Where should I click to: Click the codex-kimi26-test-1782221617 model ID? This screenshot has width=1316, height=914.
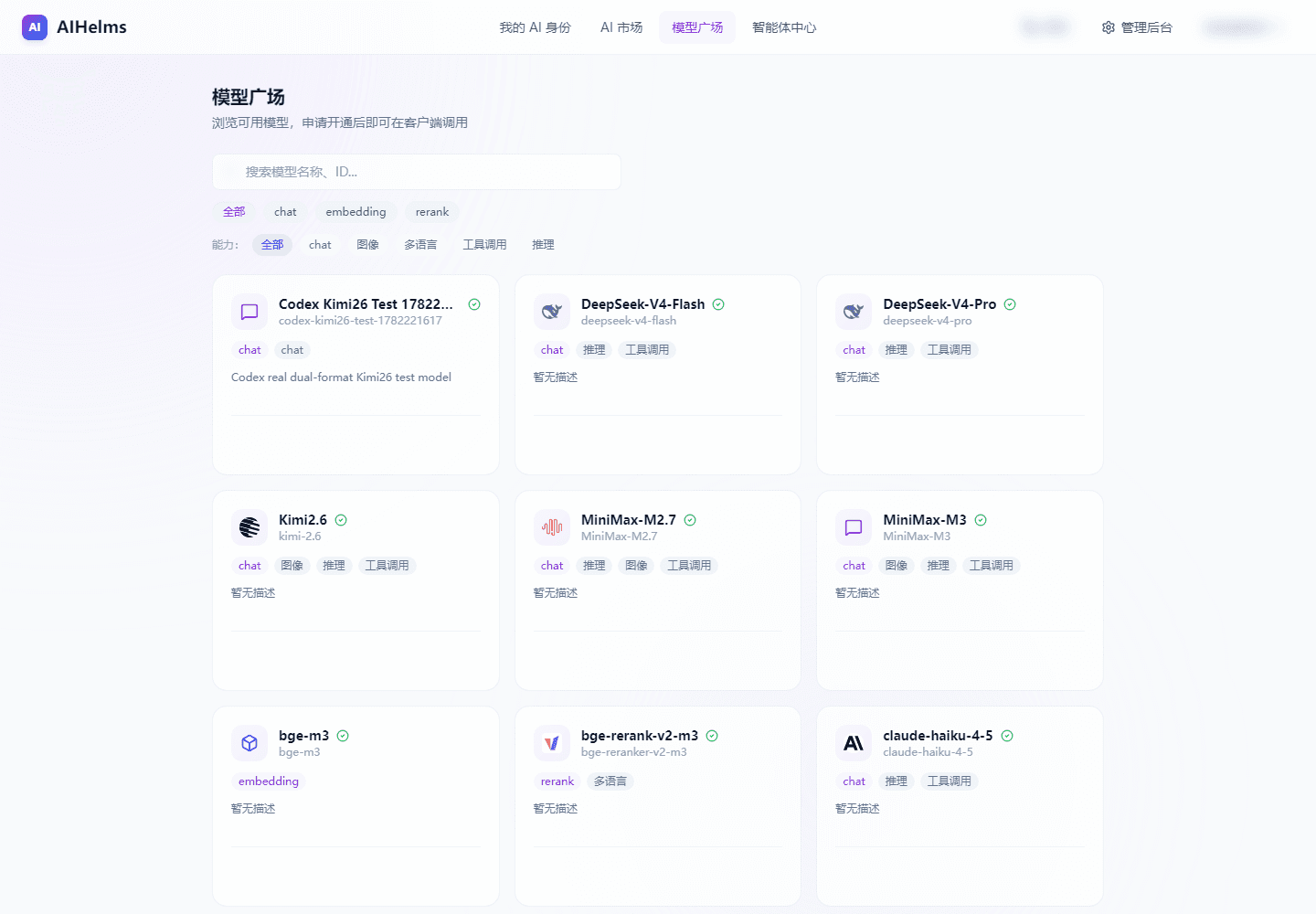(360, 321)
